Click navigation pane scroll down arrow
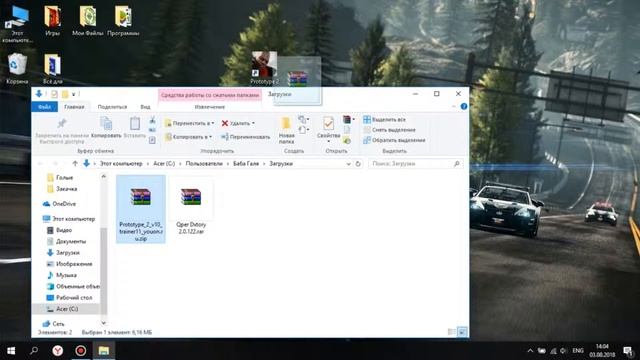 [x=103, y=323]
